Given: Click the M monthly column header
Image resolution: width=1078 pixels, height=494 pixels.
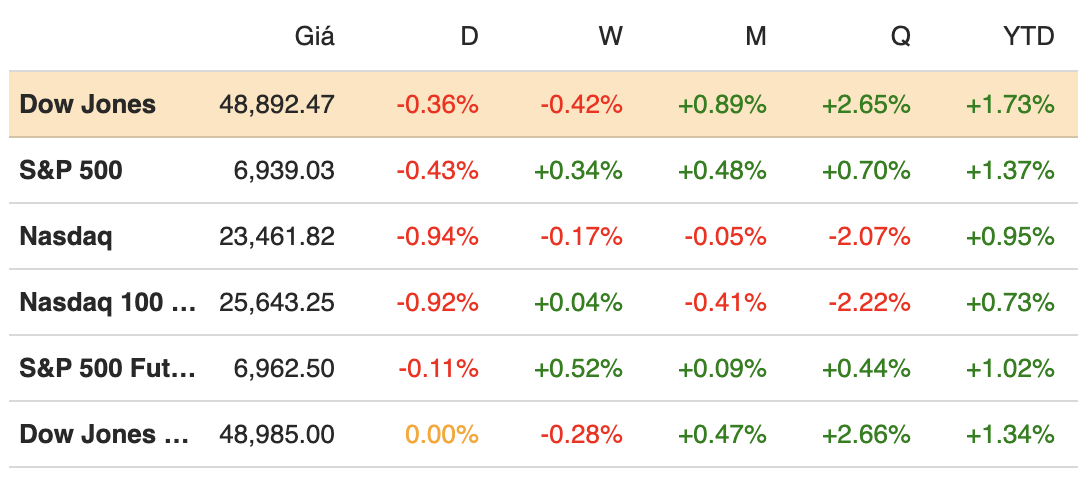Looking at the screenshot, I should [x=755, y=37].
